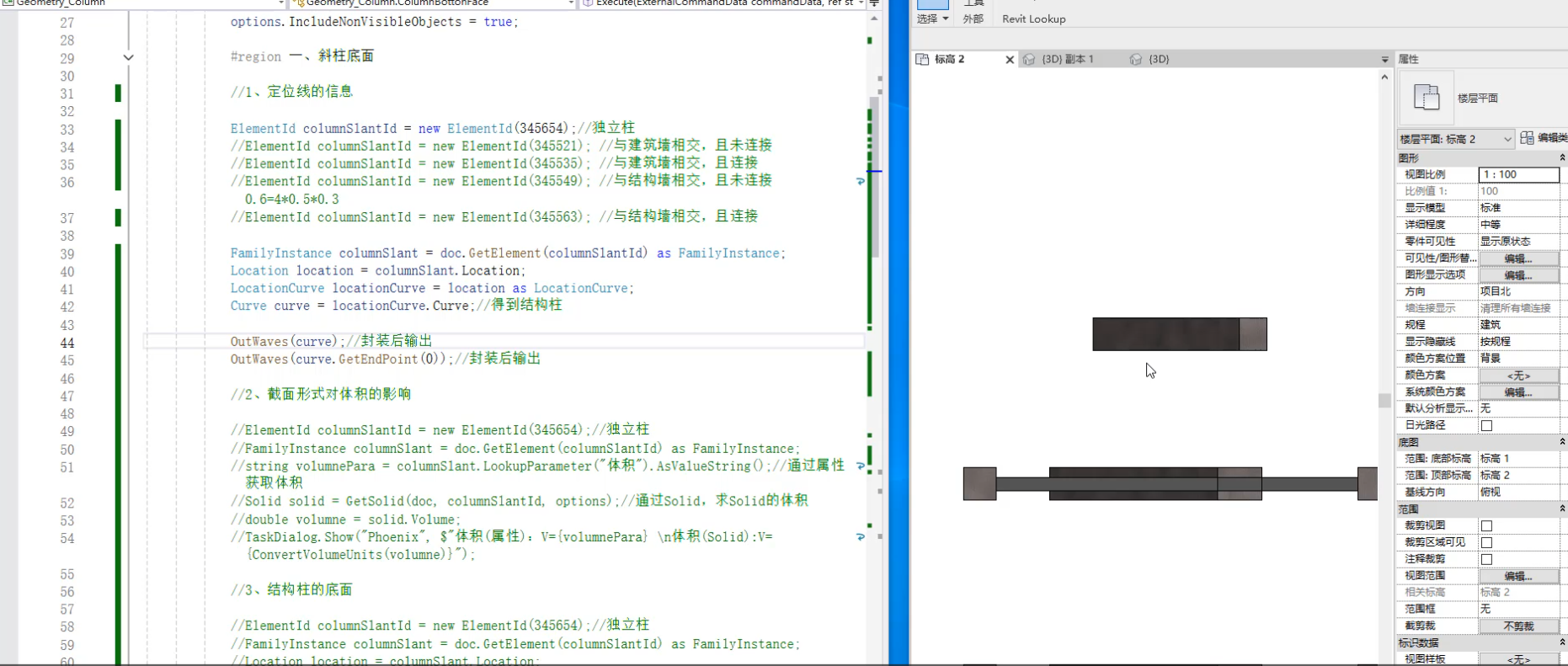This screenshot has height=666, width=1568.
Task: Click 编辑 button for 视图范围 (View Range)
Action: click(x=1518, y=576)
